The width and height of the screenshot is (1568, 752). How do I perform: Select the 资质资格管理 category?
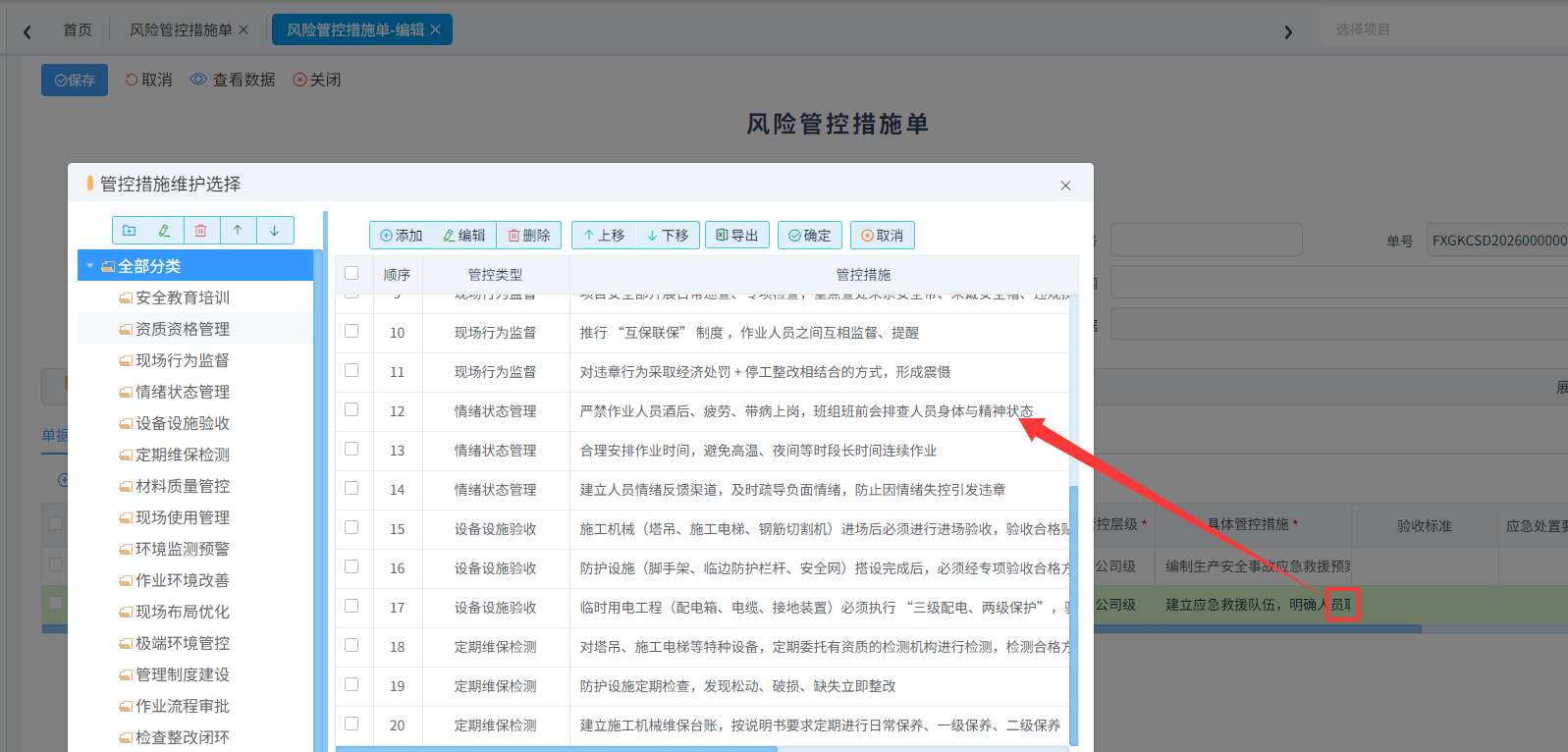183,329
